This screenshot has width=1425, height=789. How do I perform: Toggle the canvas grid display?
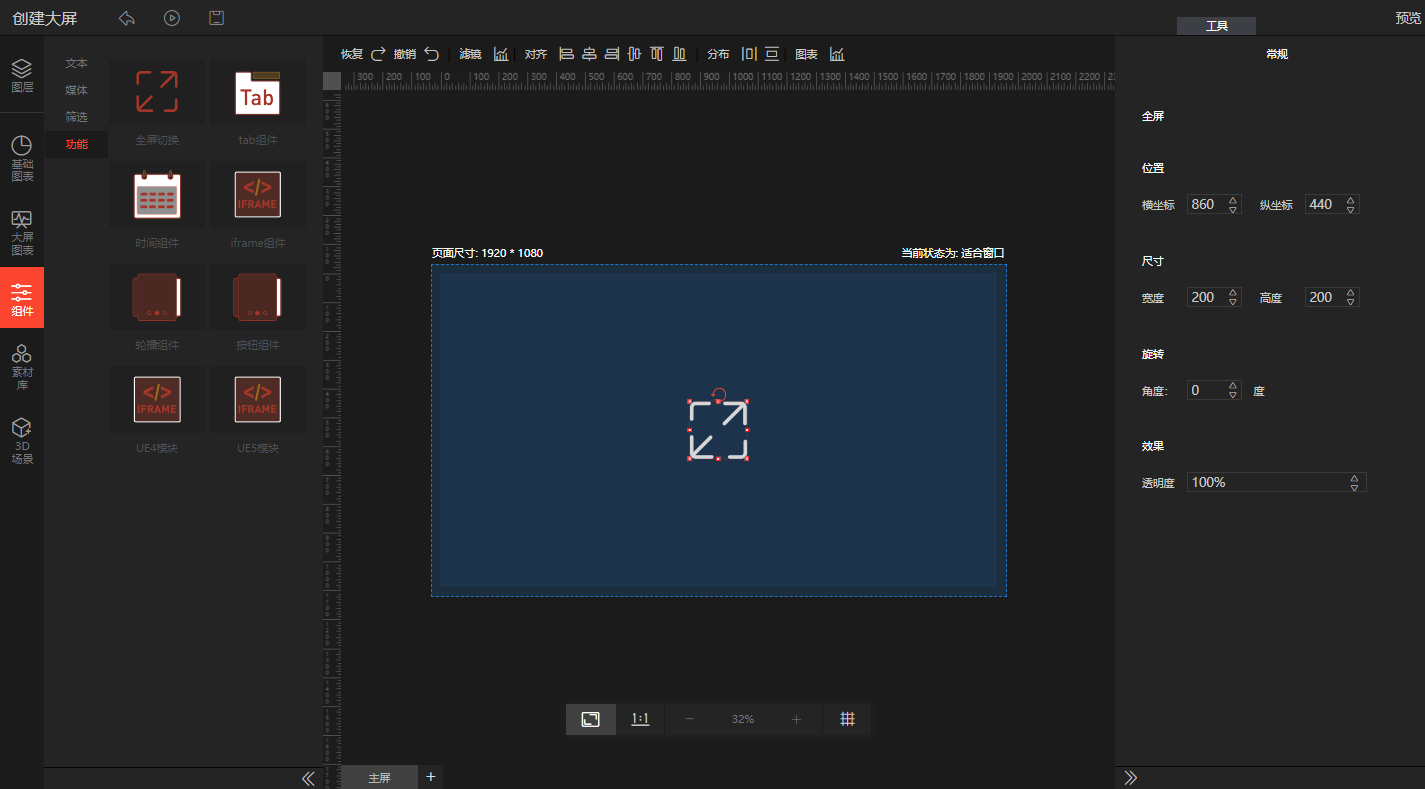point(847,719)
